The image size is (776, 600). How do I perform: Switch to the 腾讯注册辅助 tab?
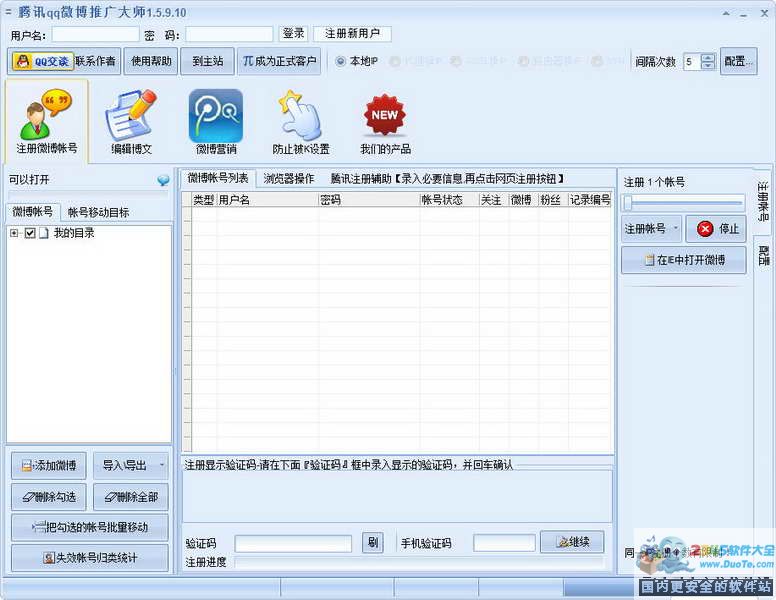[447, 179]
